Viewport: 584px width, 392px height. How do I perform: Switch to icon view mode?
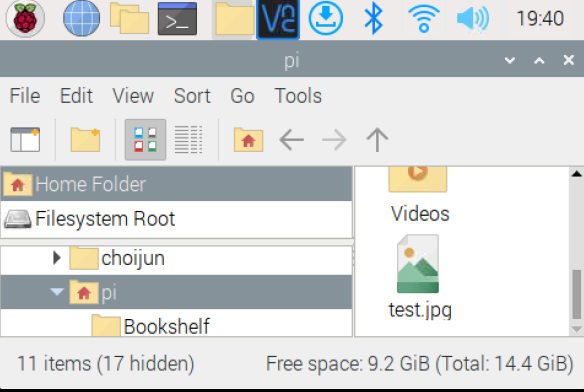(145, 140)
